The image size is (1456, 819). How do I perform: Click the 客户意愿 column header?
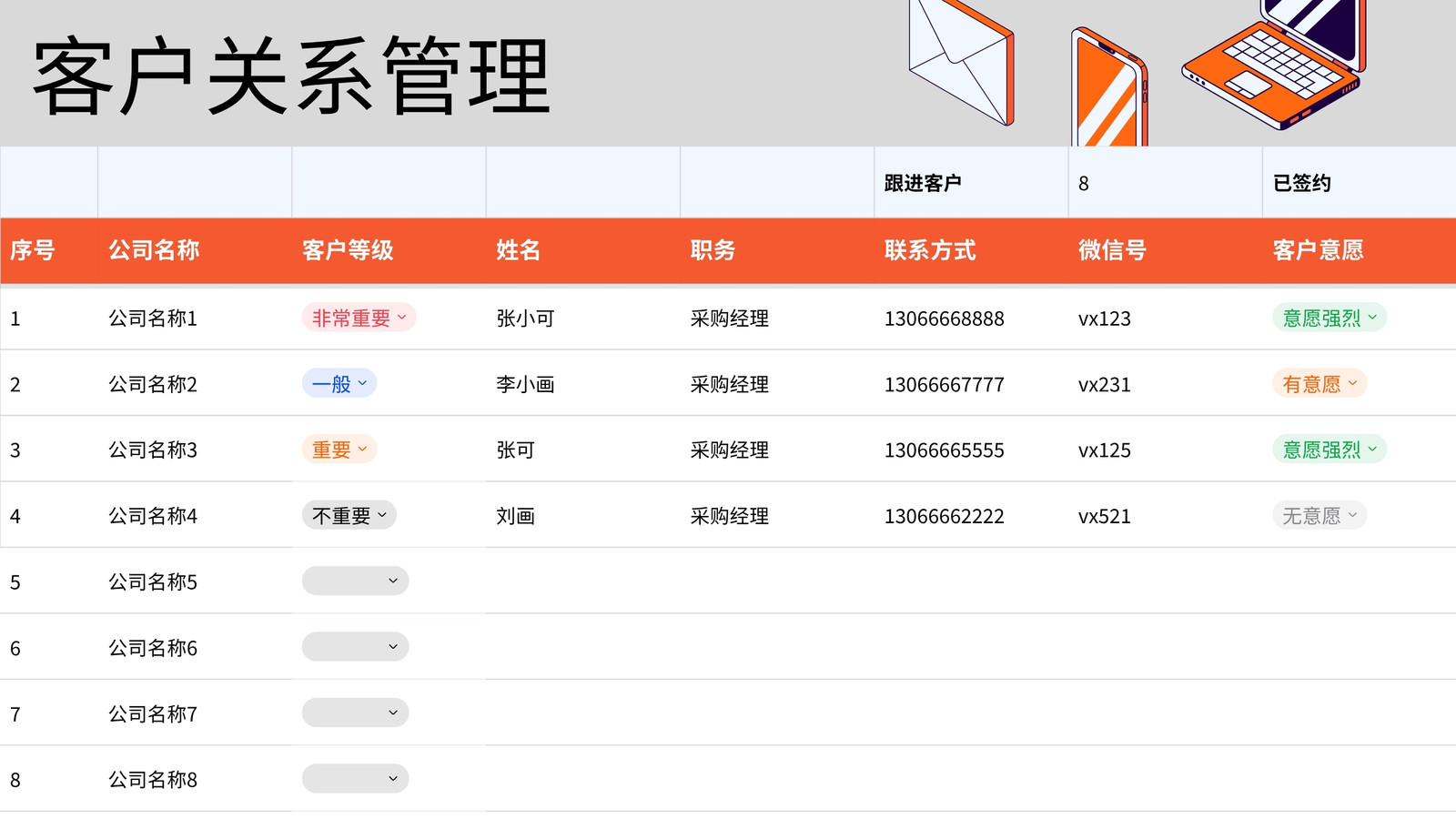1359,250
